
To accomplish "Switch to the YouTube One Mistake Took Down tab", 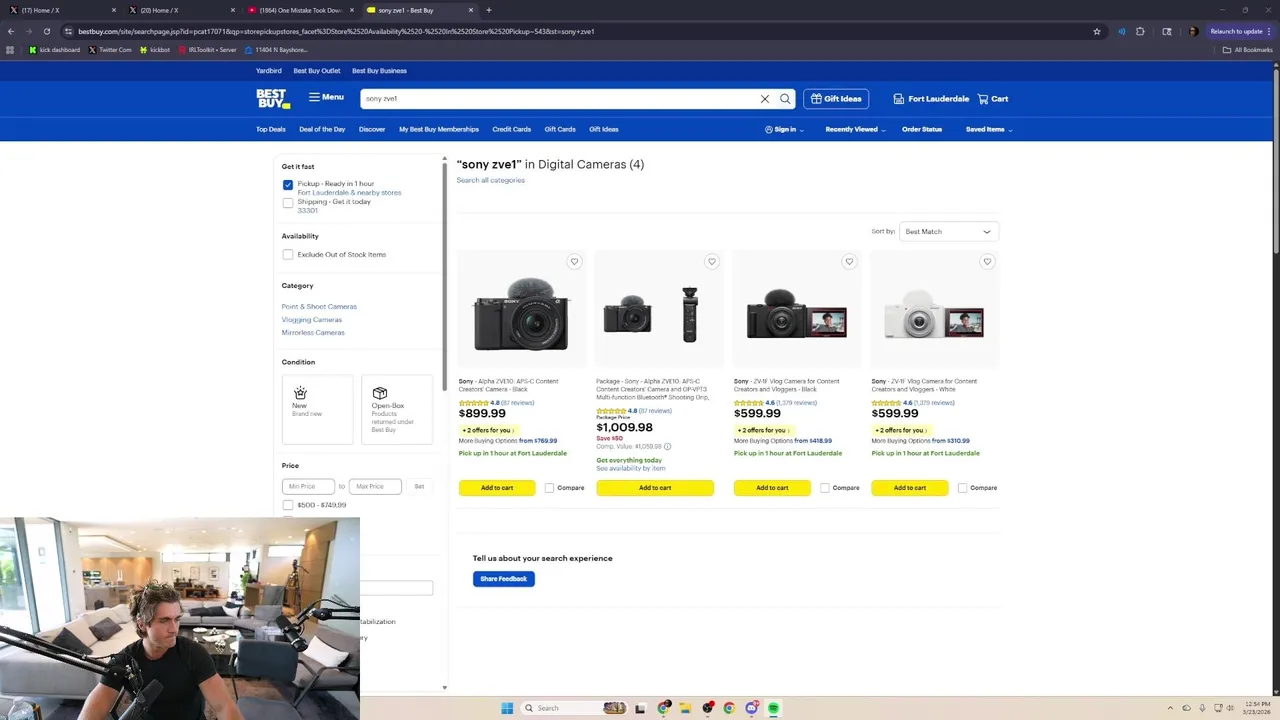I will (300, 10).
